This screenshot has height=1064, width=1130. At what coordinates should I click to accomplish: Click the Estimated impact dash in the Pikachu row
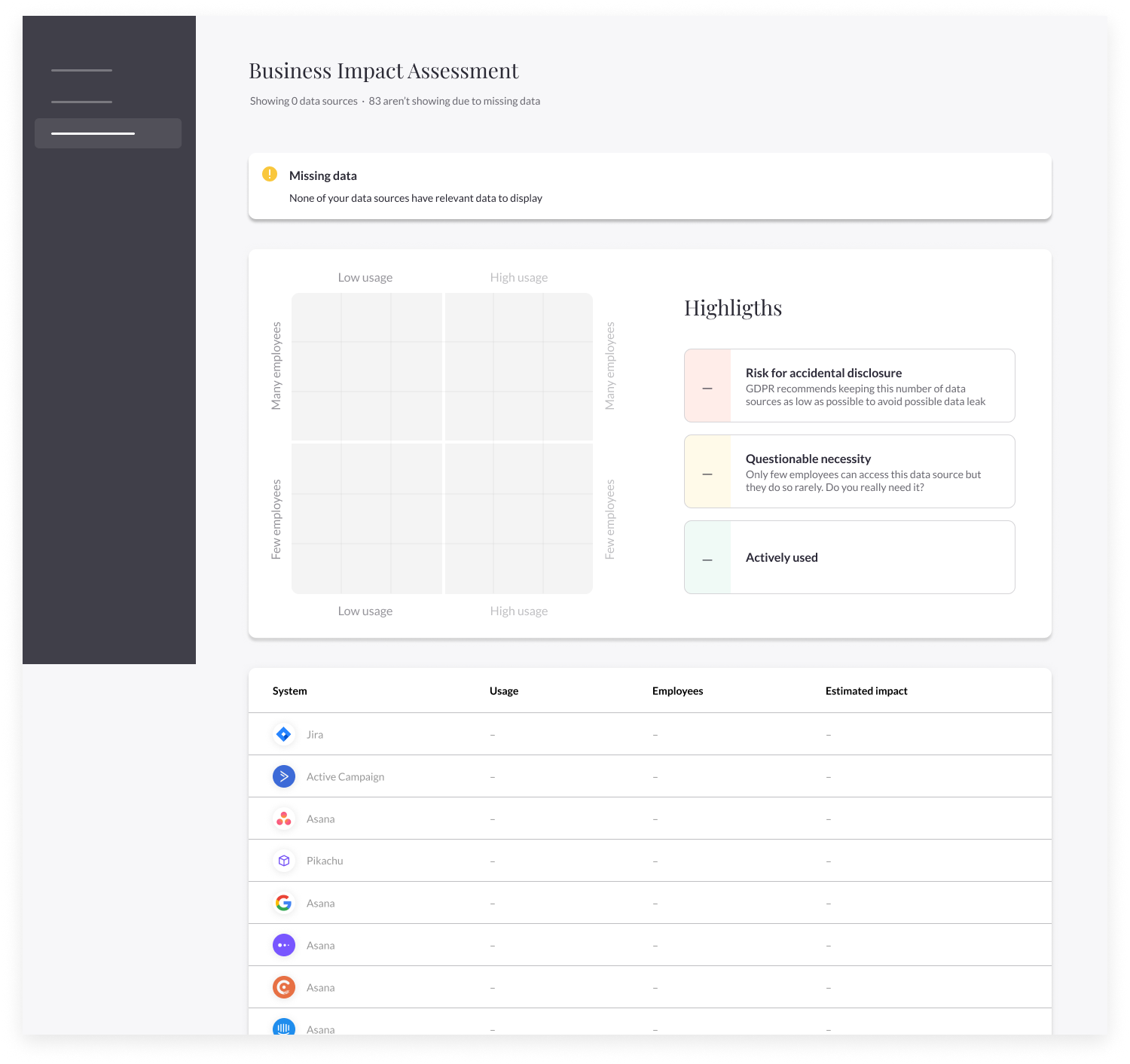[829, 861]
